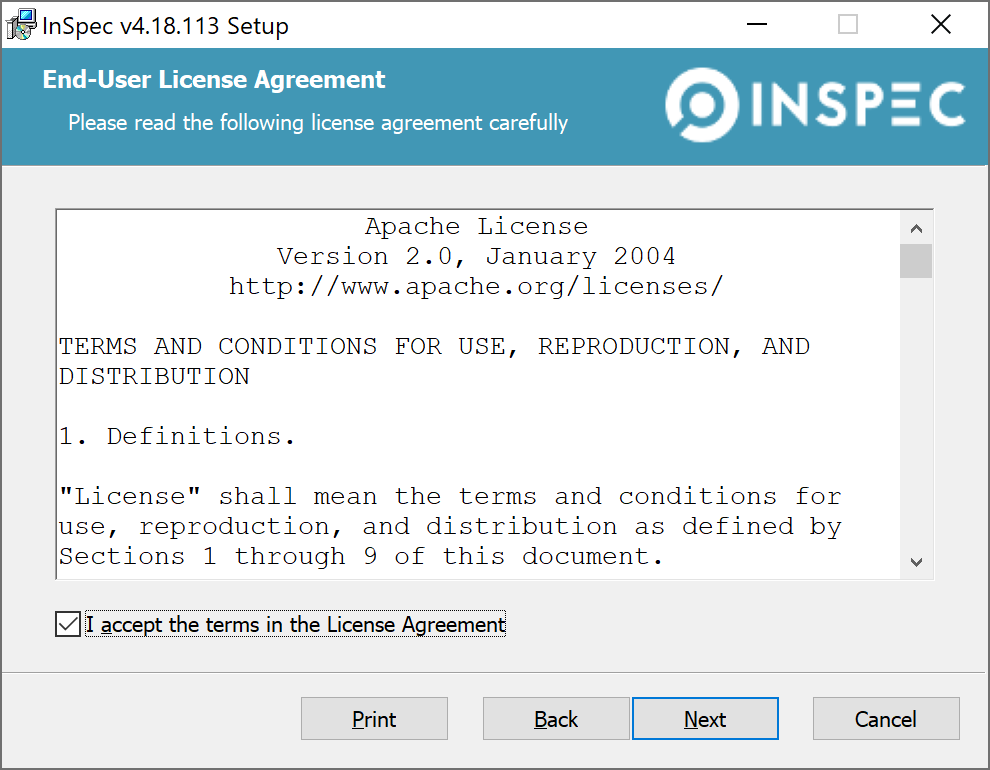Click the setup window title text
Viewport: 990px width, 770px height.
pos(163,24)
